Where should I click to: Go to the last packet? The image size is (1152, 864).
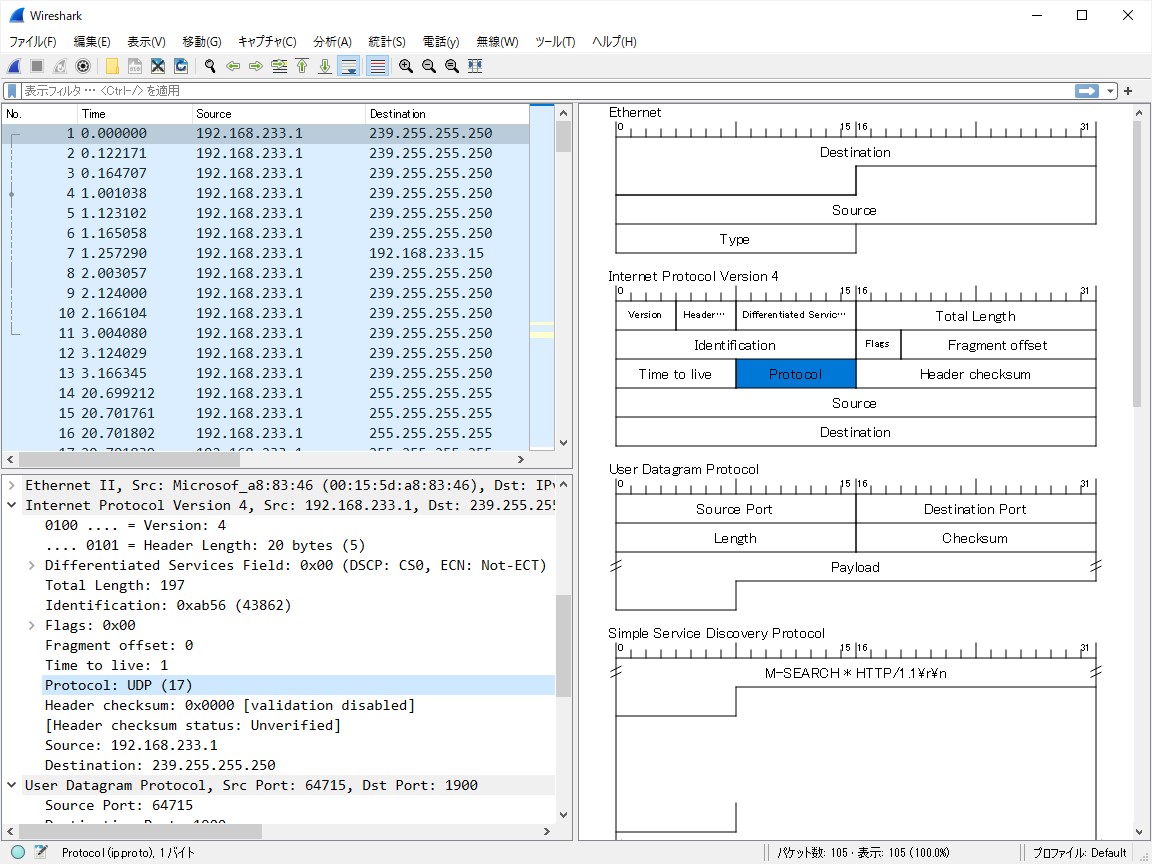[x=324, y=66]
